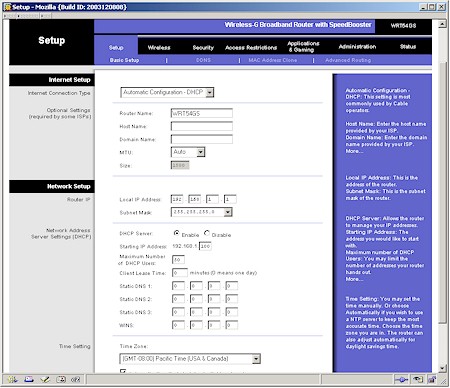Viewport: 450px width, 388px height.
Task: Click More link under Domain Name help
Action: tap(354, 151)
